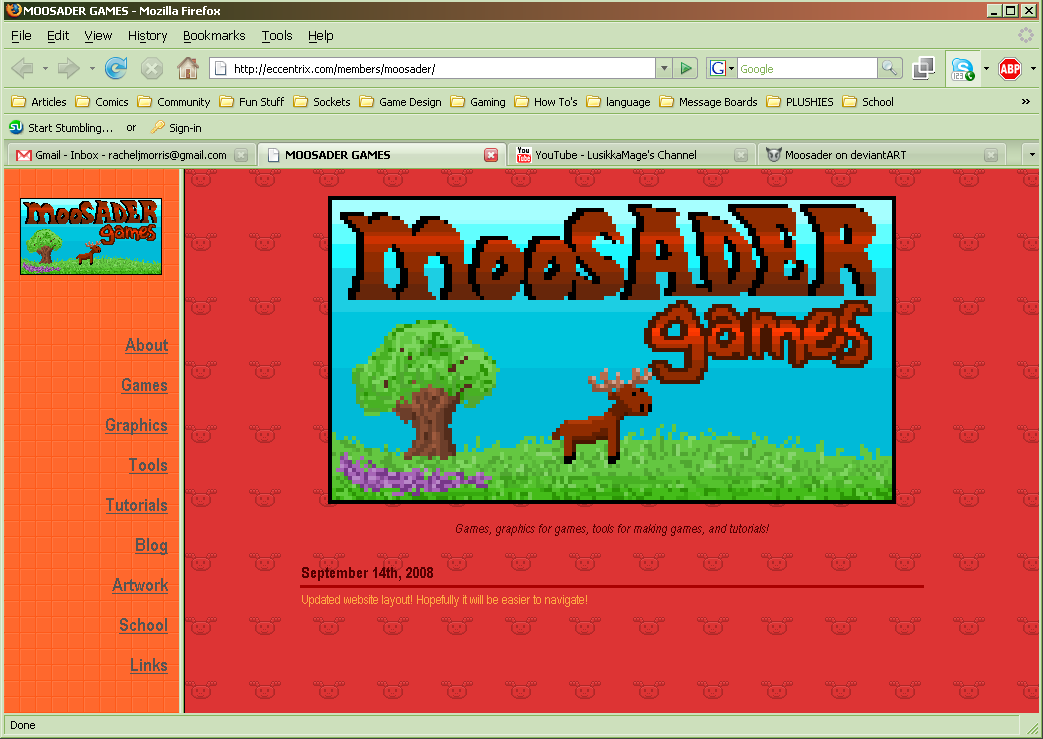Open the list all tabs dropdown
1043x739 pixels.
coord(1032,155)
